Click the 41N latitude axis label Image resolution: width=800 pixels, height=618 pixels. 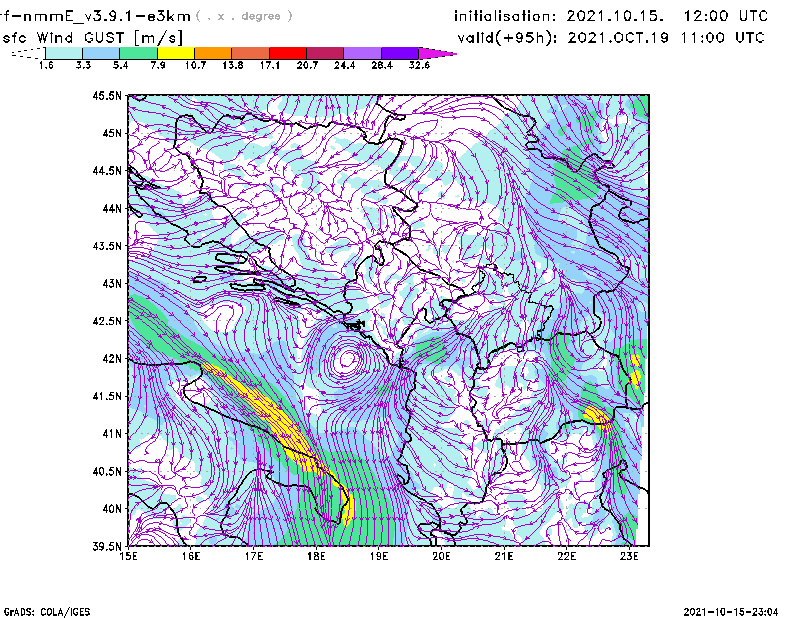112,434
